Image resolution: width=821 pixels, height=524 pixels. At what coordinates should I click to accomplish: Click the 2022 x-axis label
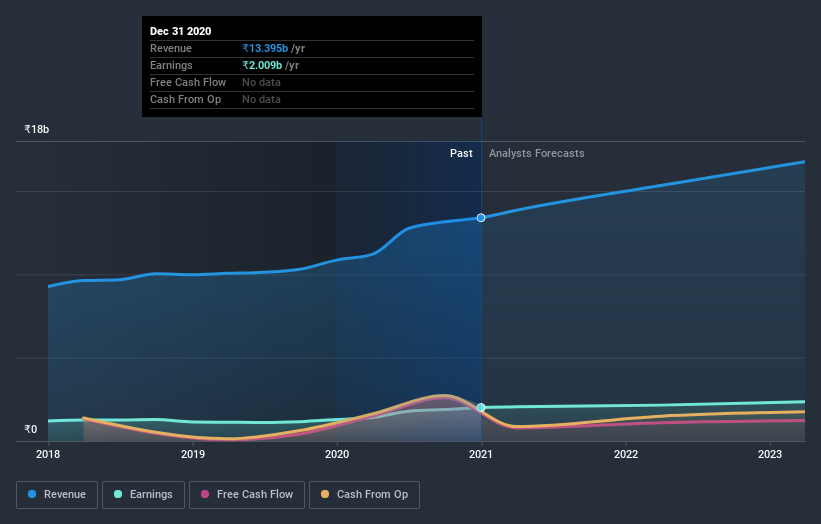[626, 454]
